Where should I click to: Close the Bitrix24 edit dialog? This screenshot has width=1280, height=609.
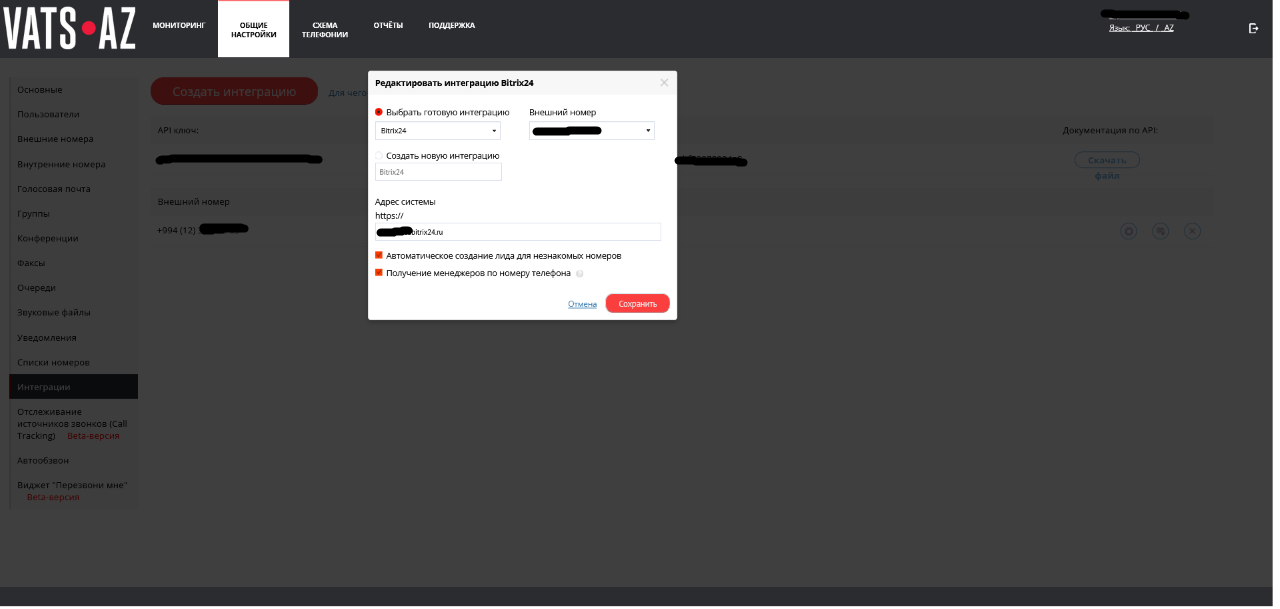[664, 83]
